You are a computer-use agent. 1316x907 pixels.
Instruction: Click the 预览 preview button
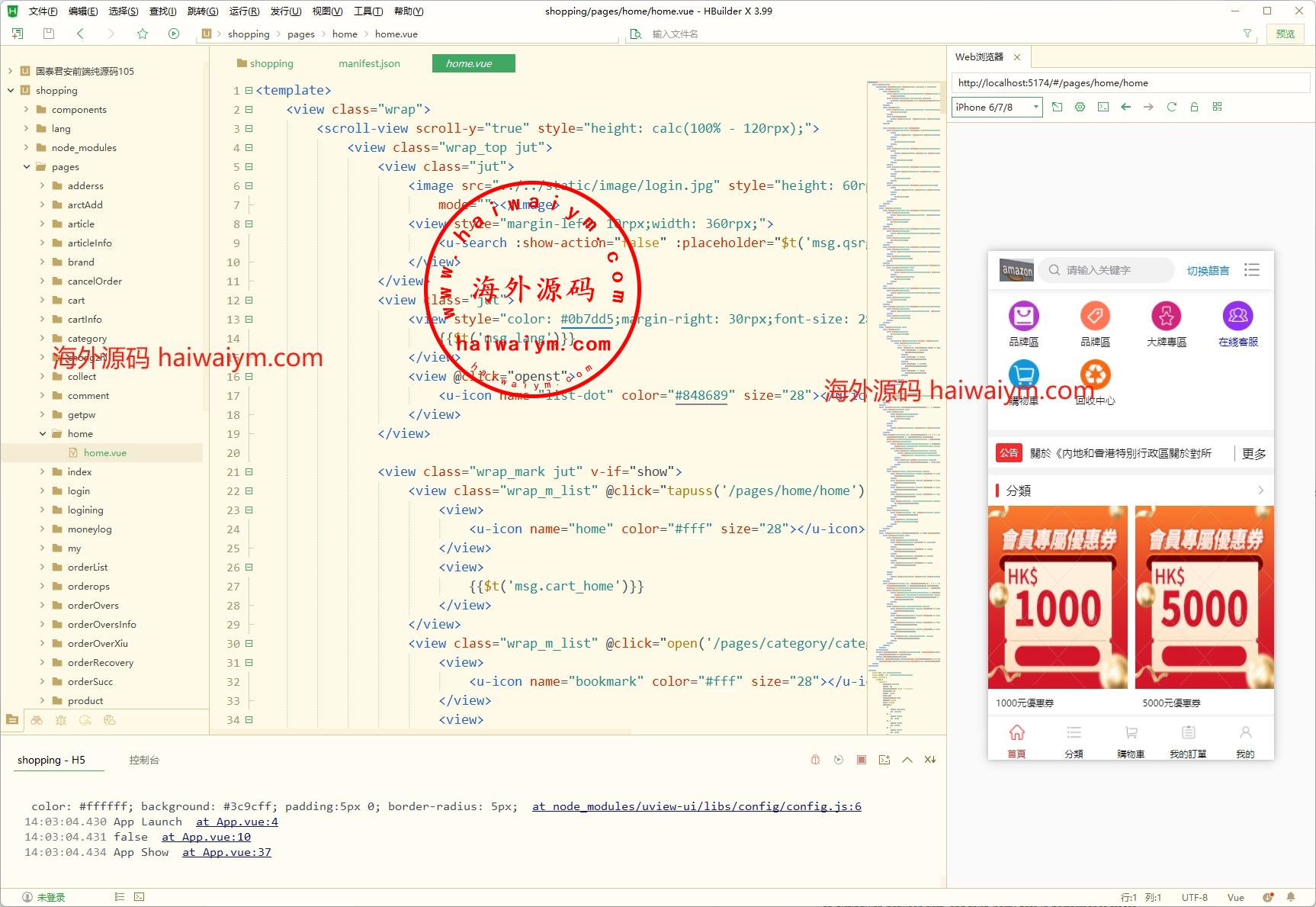[x=1286, y=34]
